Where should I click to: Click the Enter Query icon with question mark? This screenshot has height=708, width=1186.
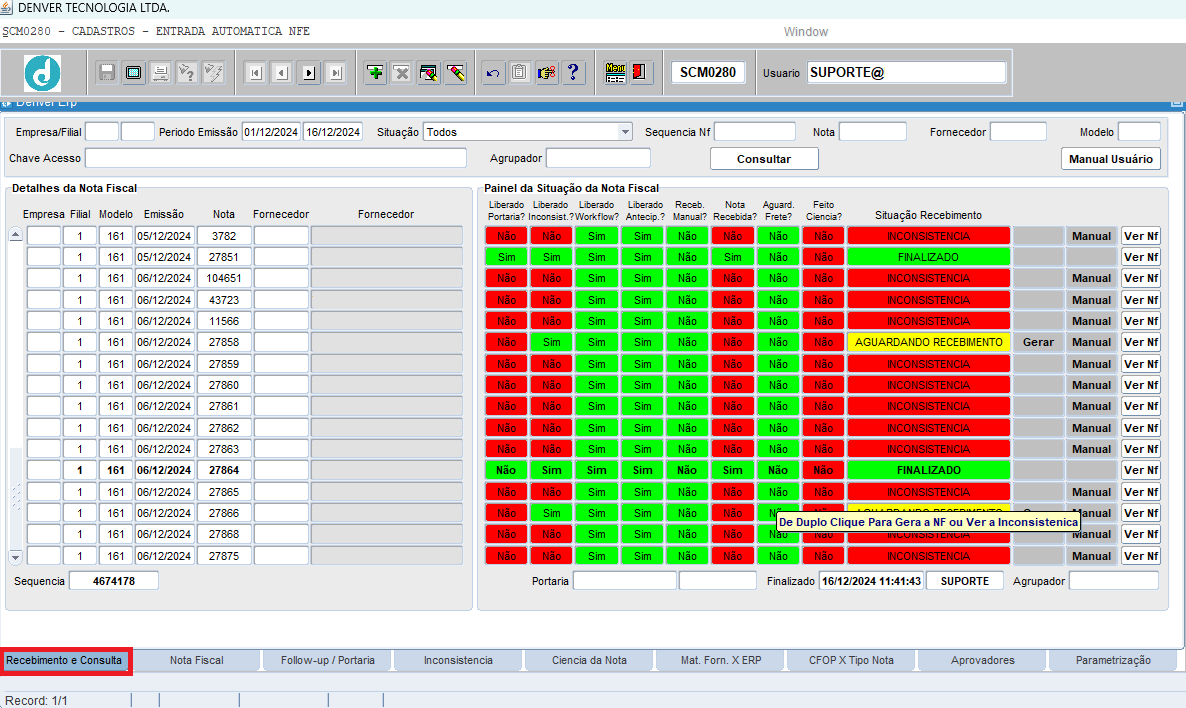187,73
